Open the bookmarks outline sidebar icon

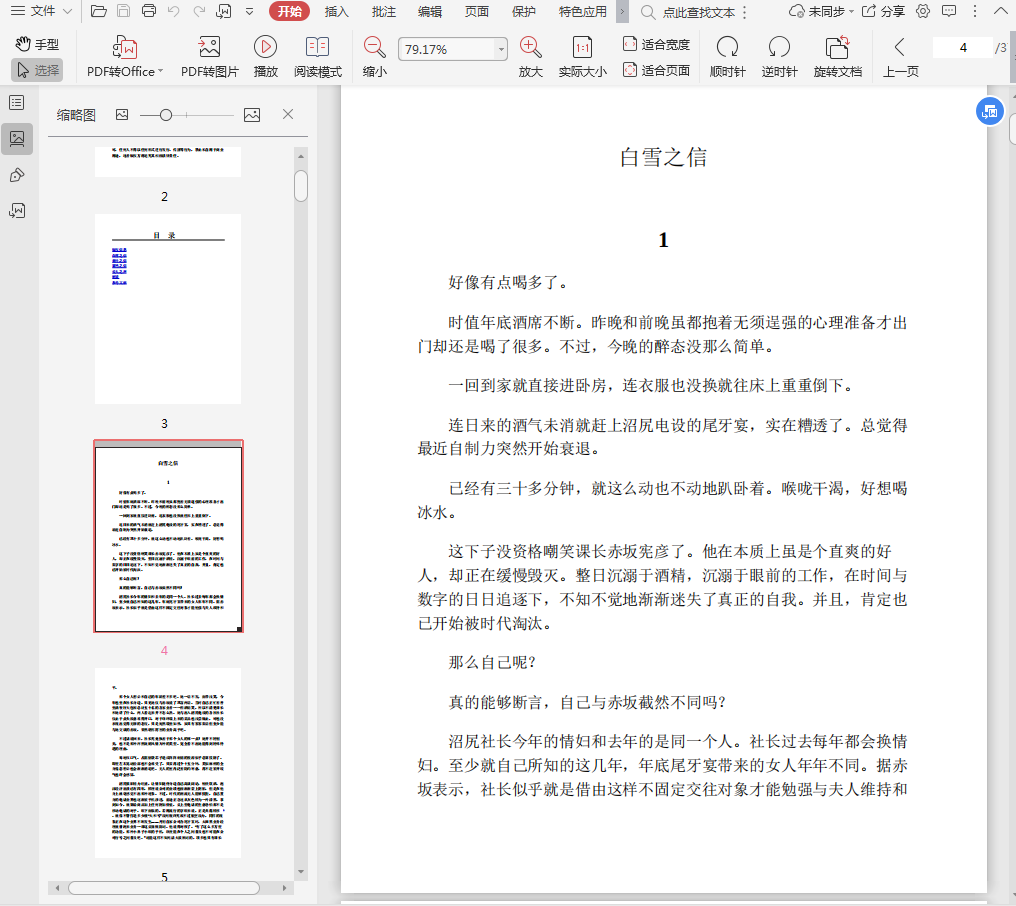tap(17, 102)
